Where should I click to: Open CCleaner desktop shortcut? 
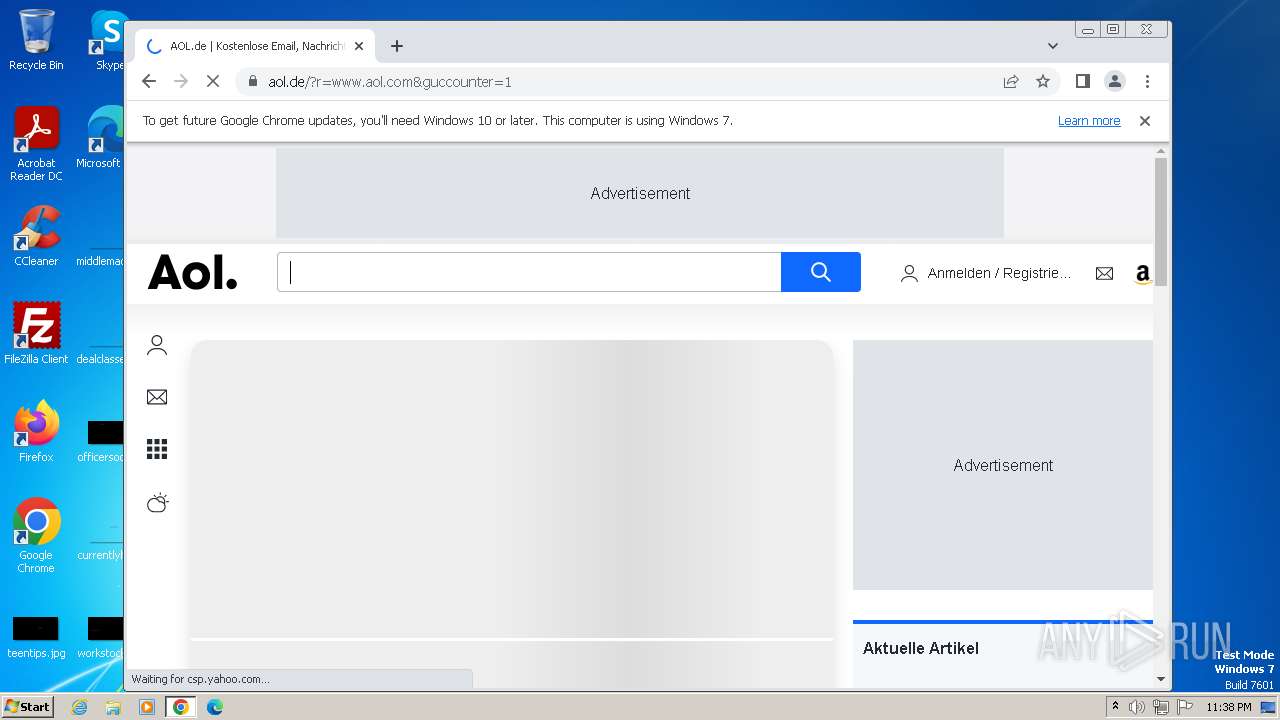tap(36, 236)
